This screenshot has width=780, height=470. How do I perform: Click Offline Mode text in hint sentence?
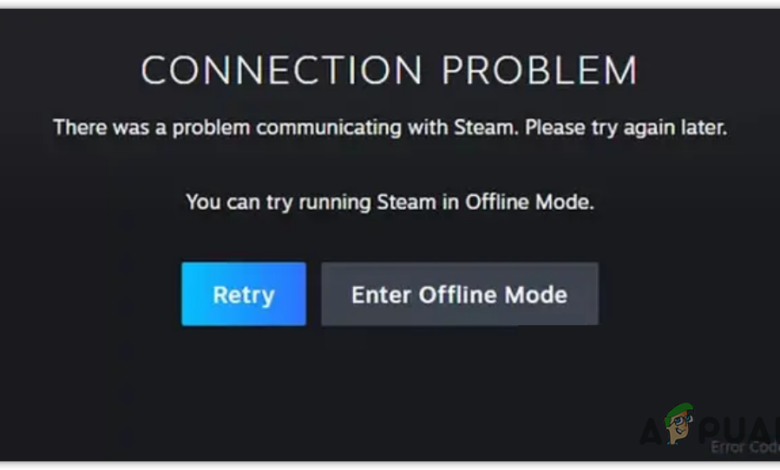point(529,202)
